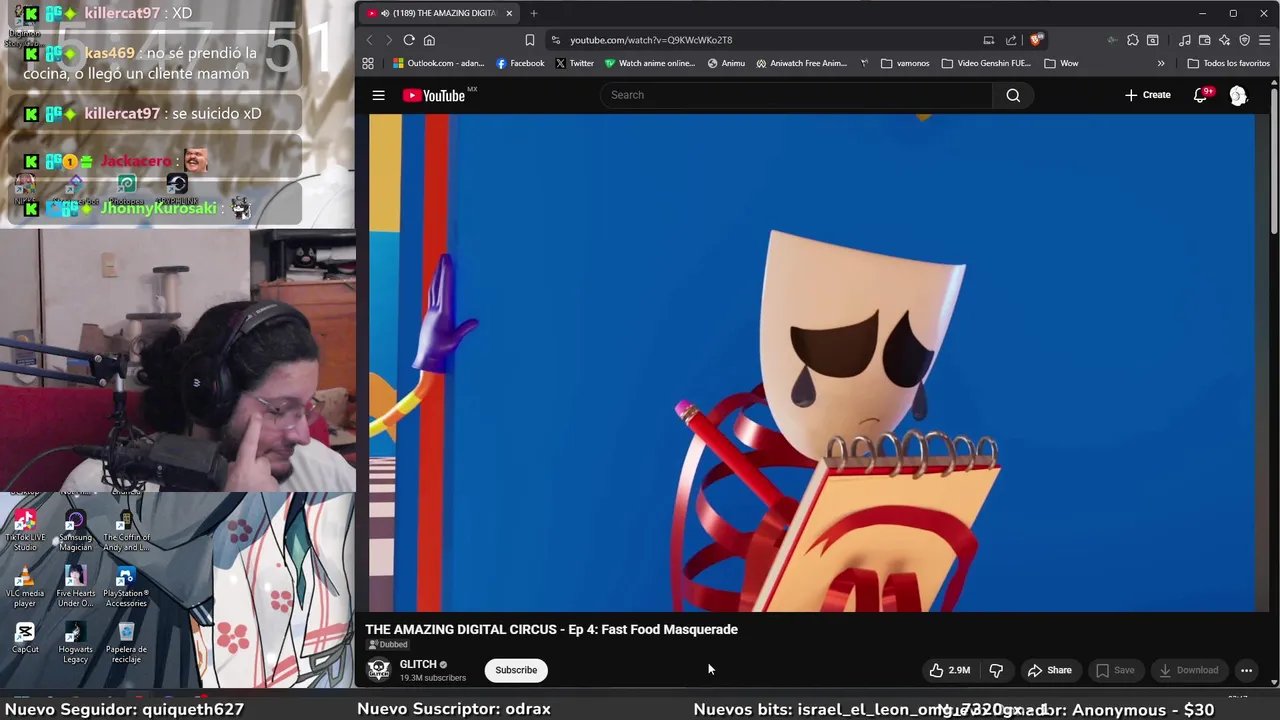Viewport: 1280px width, 720px height.
Task: Open CapCut desktop shortcut
Action: [25, 637]
